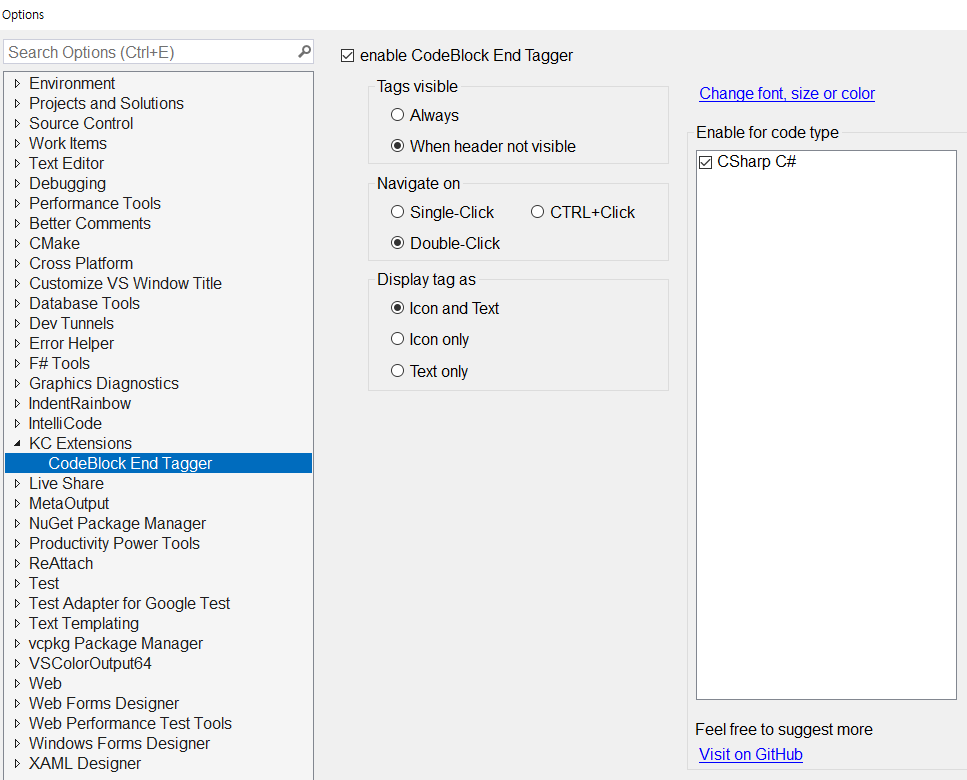Select ReAttach category
This screenshot has width=967, height=780.
point(61,564)
